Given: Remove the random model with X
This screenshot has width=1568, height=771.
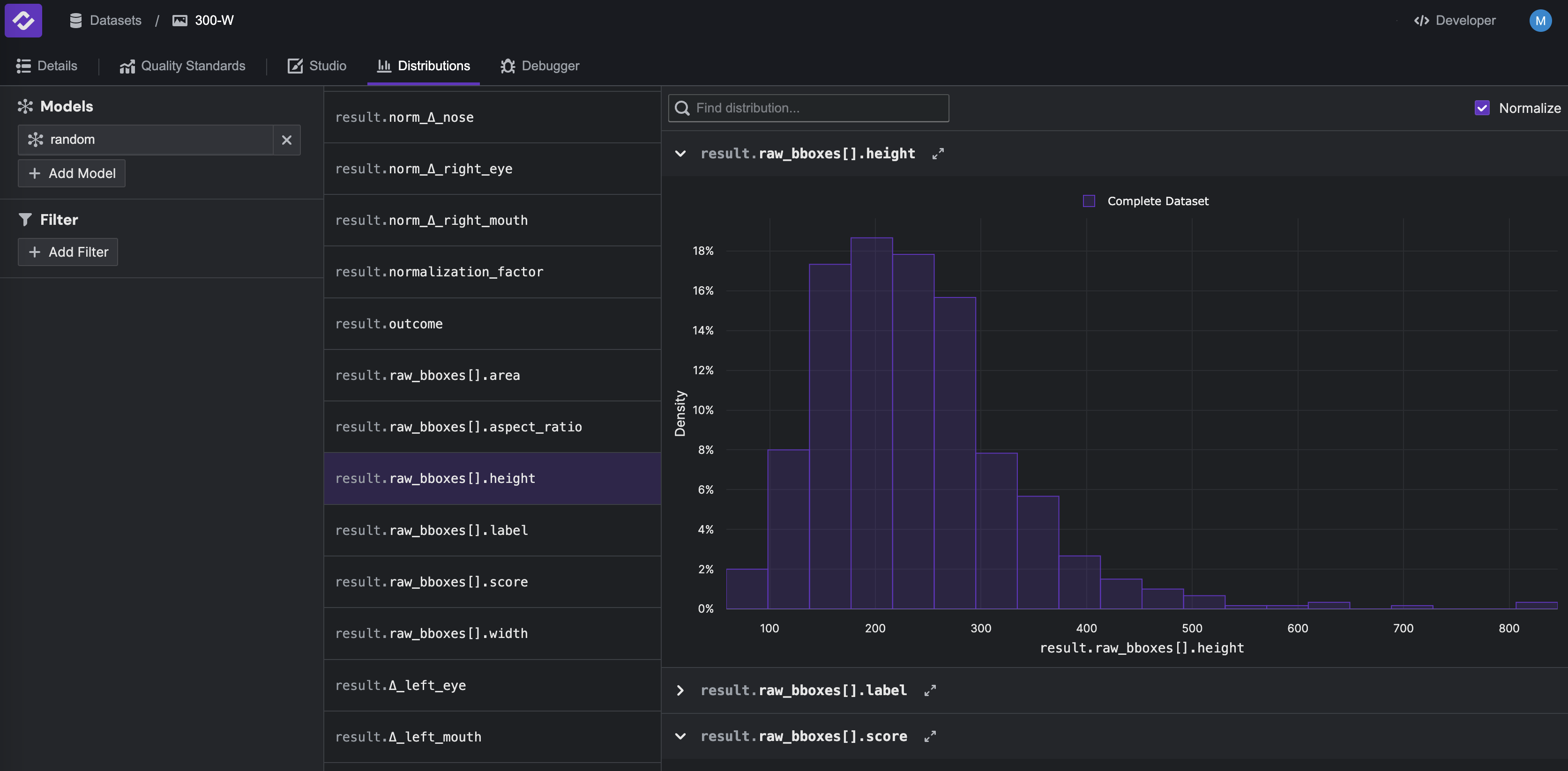Looking at the screenshot, I should tap(287, 140).
